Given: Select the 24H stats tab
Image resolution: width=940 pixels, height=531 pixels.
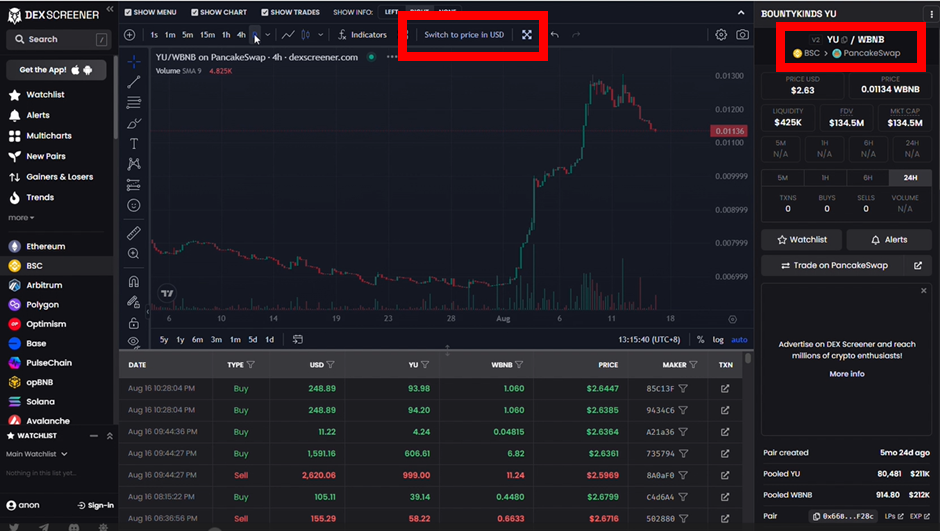Looking at the screenshot, I should pos(910,178).
